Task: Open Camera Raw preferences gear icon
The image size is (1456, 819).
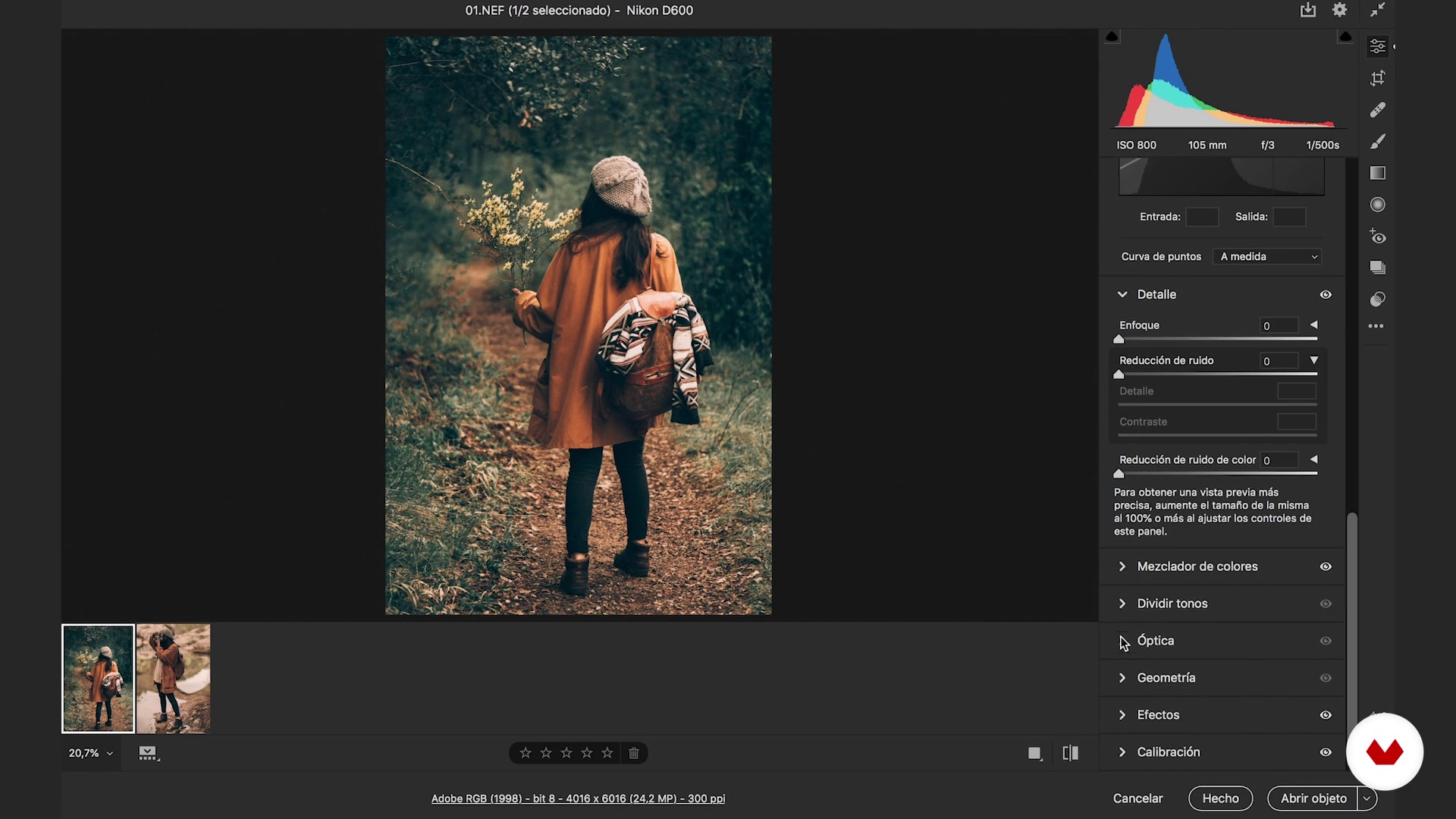Action: point(1340,10)
